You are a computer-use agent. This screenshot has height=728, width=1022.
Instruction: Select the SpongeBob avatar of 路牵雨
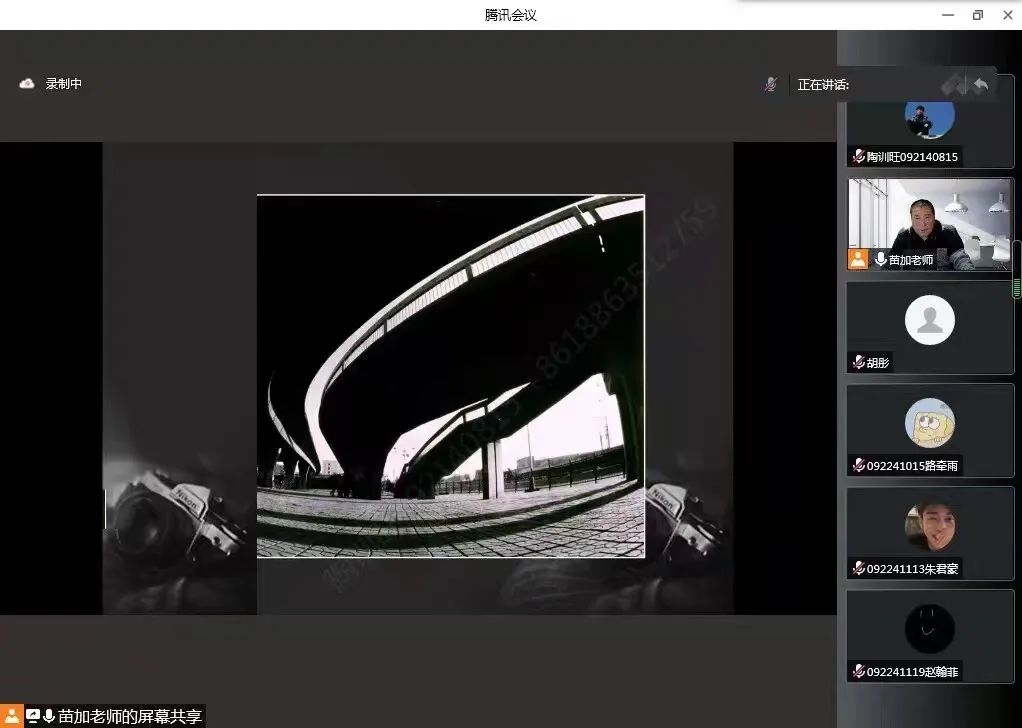click(930, 423)
